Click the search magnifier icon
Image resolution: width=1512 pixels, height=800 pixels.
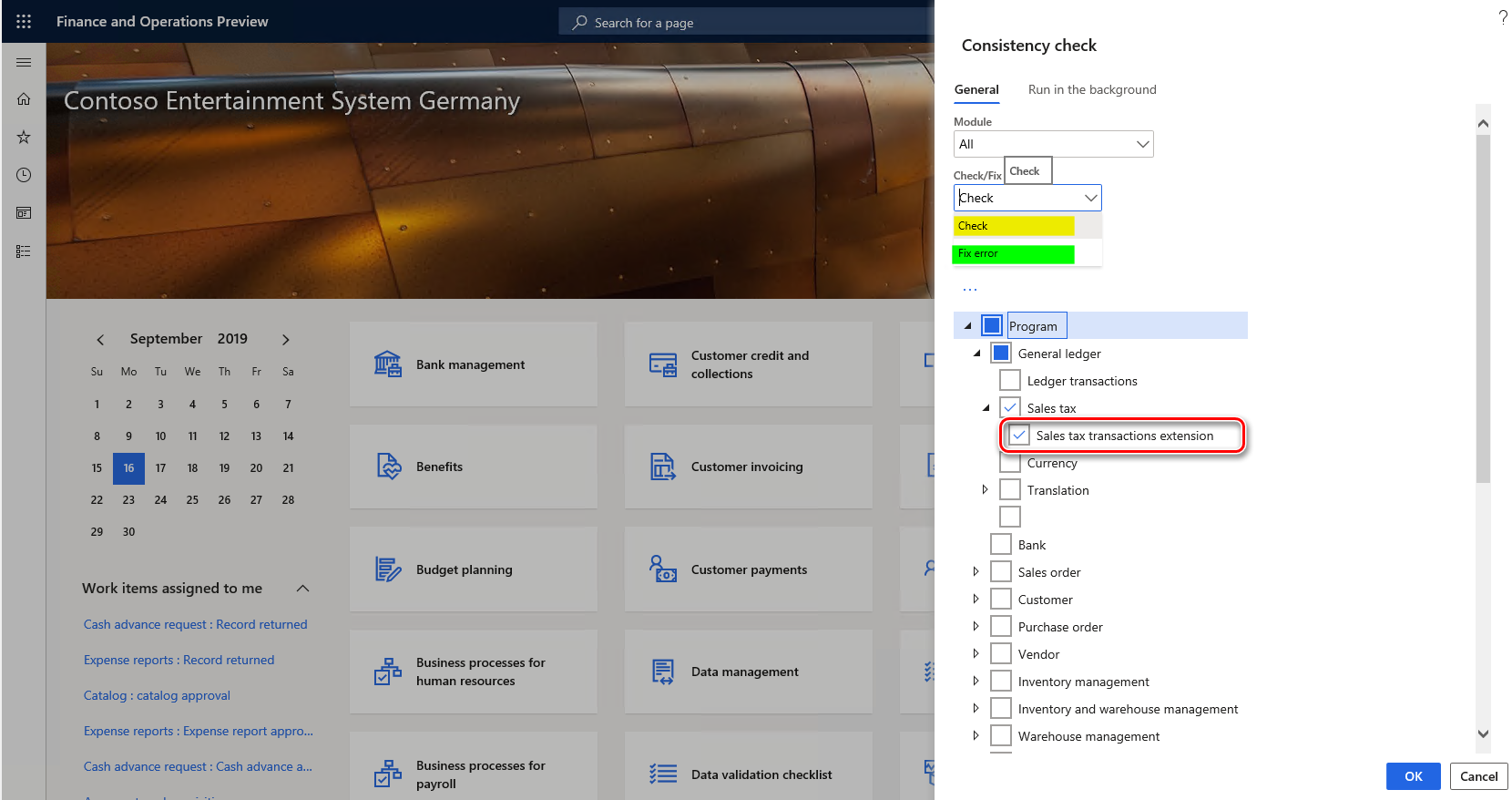pos(579,22)
